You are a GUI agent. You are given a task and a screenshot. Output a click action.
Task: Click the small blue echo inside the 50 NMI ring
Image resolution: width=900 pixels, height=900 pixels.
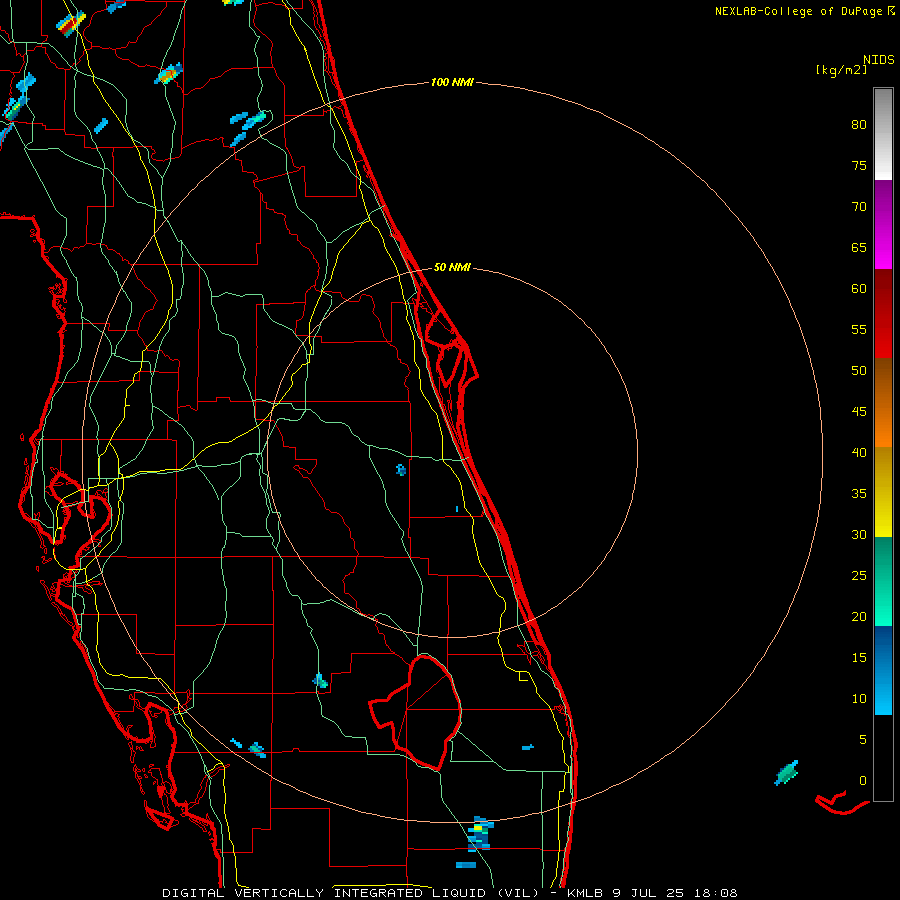[401, 470]
